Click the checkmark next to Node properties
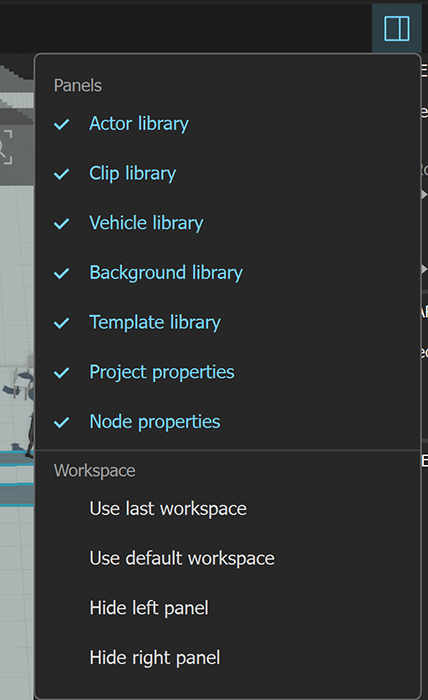Image resolution: width=428 pixels, height=700 pixels. (x=62, y=422)
